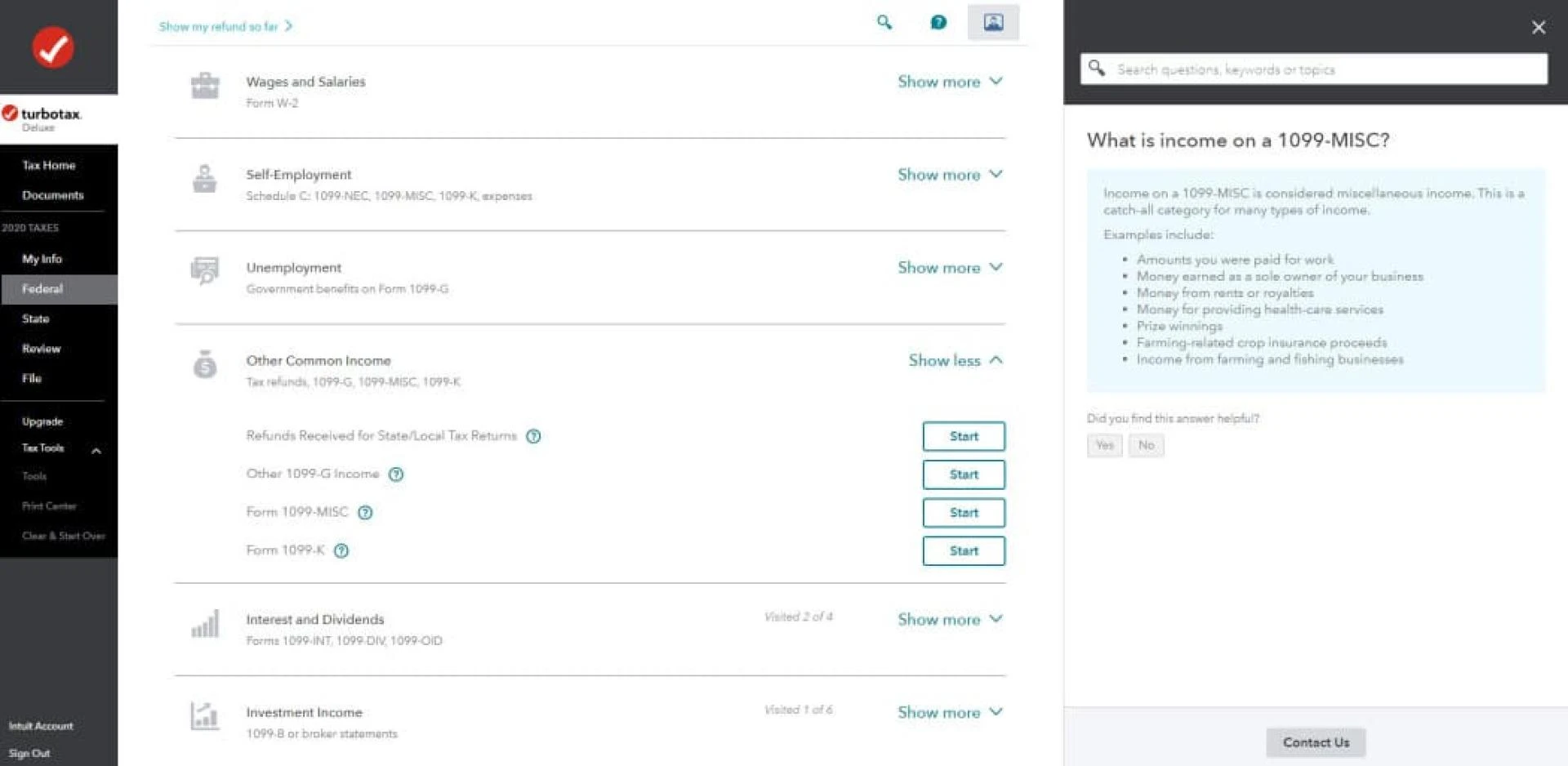The height and width of the screenshot is (766, 1568).
Task: Click help icon beside Form 1099-K
Action: pos(341,550)
